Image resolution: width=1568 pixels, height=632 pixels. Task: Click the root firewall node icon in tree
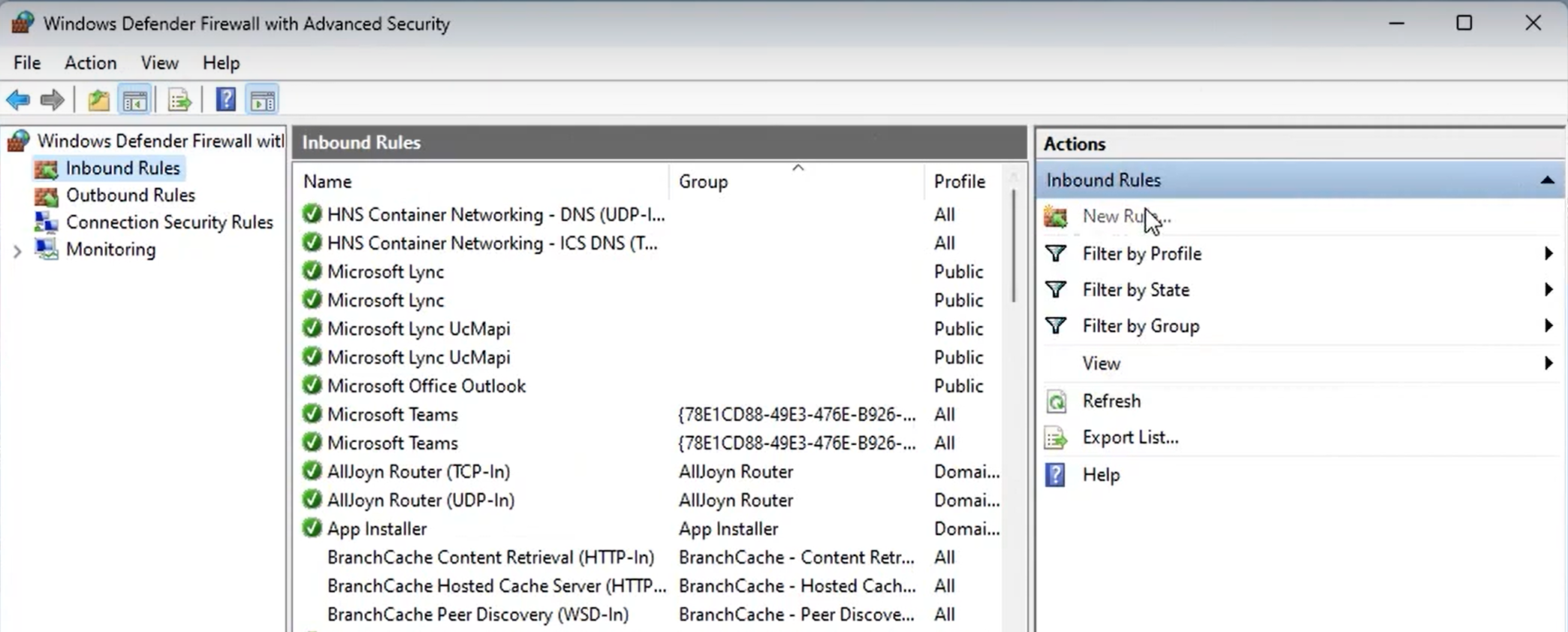tap(19, 141)
